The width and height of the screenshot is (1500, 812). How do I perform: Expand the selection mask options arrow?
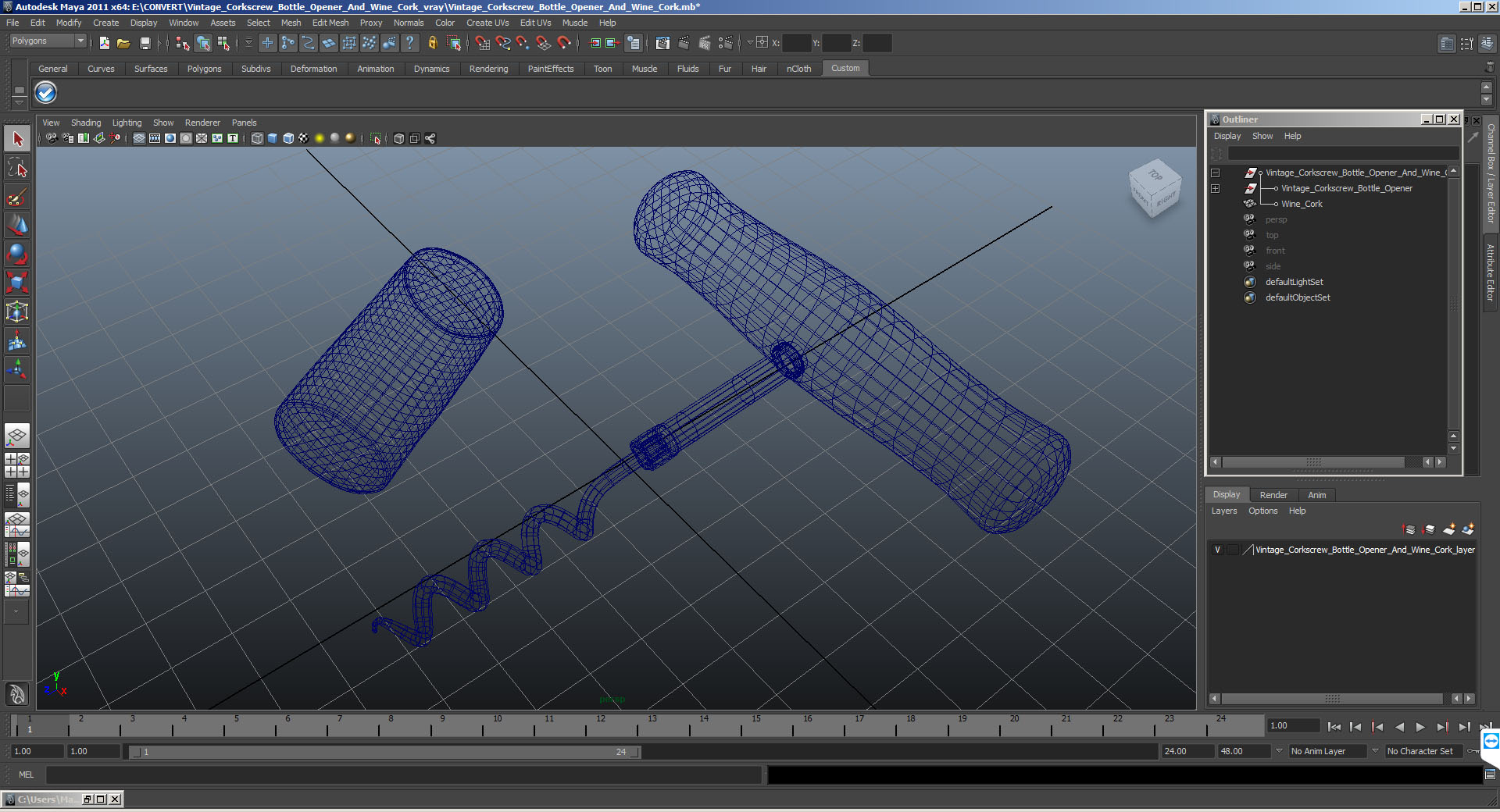(x=248, y=43)
